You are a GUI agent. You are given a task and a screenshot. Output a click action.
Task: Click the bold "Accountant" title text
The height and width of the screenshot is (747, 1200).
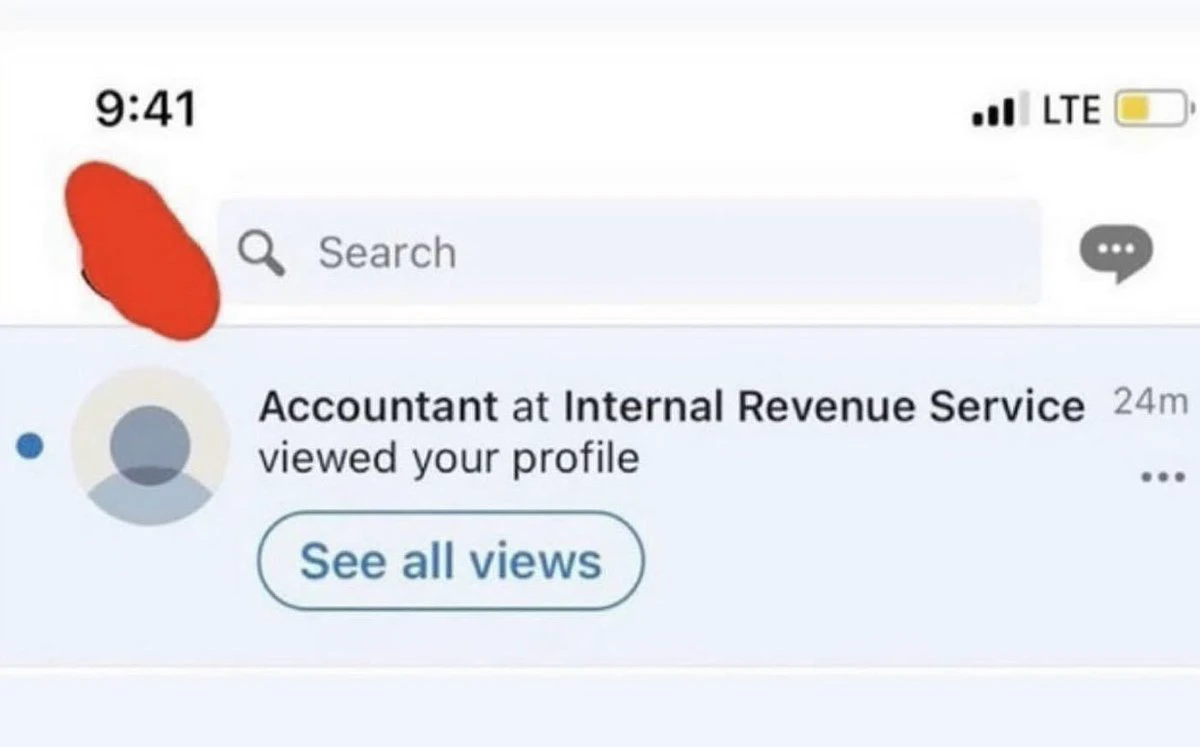click(378, 406)
